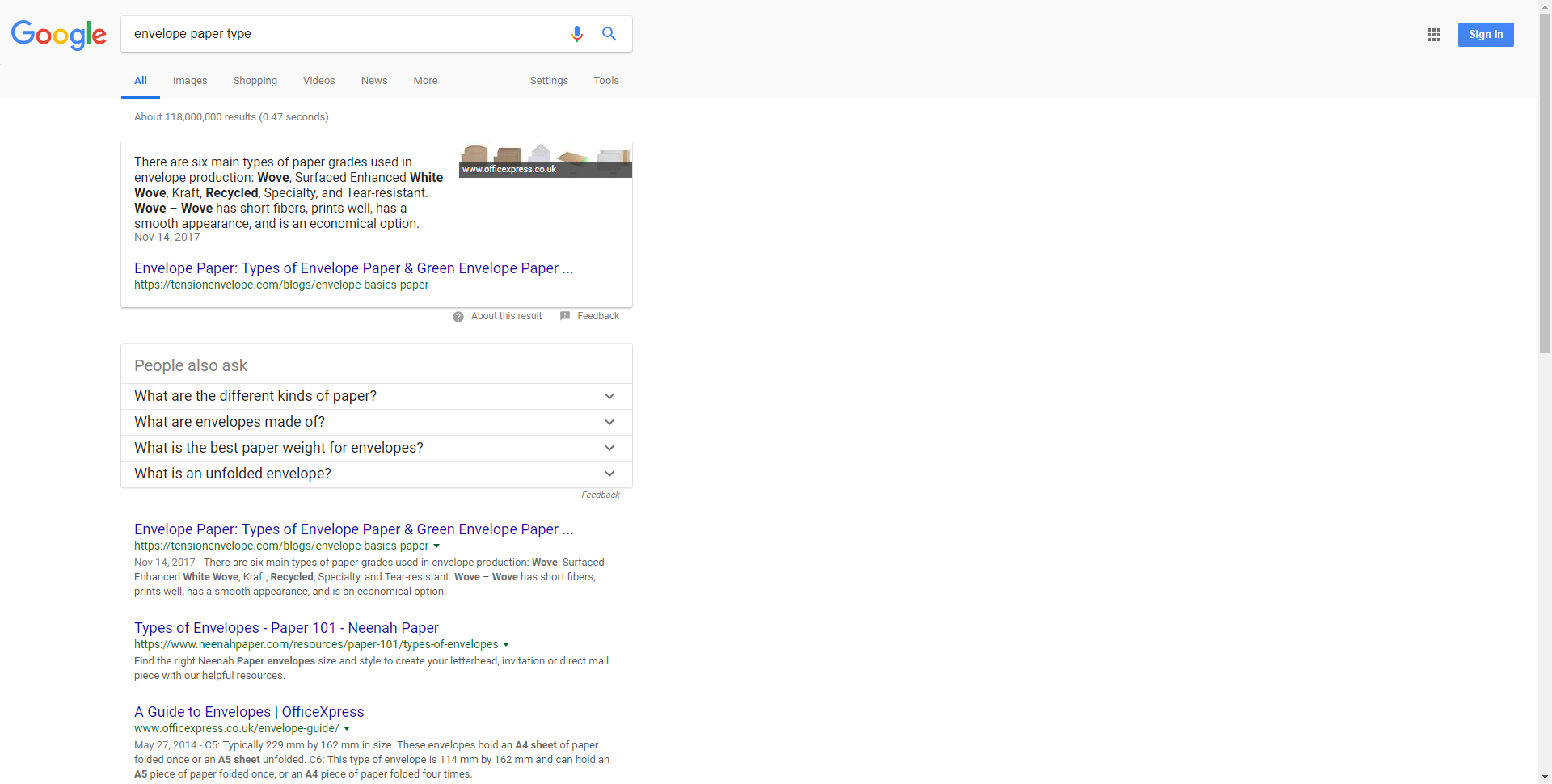Click the Sign in button
The height and width of the screenshot is (784, 1552).
coord(1485,35)
